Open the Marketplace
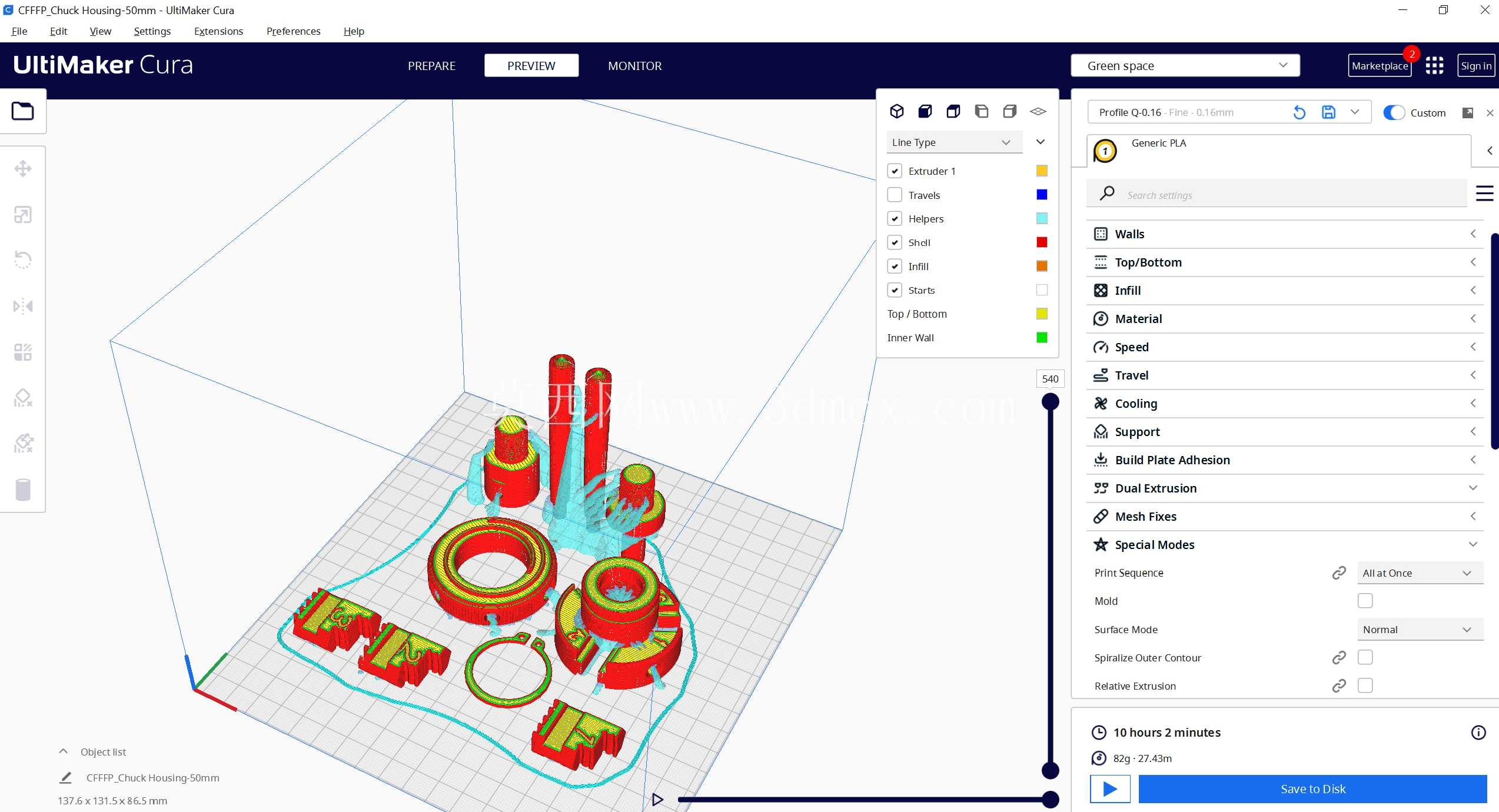This screenshot has height=812, width=1499. click(1380, 65)
